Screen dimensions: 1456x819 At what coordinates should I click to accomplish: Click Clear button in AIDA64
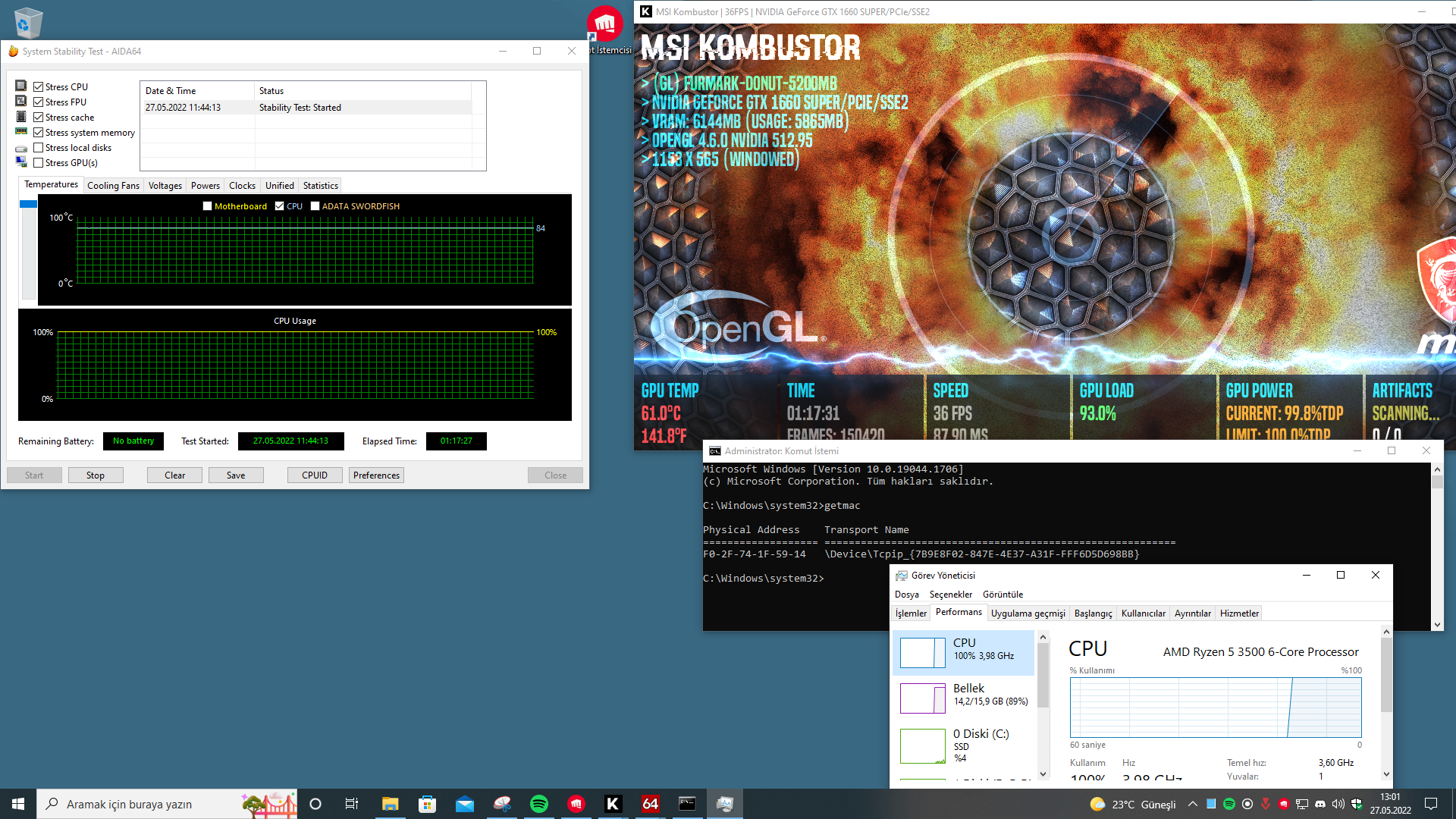tap(174, 475)
